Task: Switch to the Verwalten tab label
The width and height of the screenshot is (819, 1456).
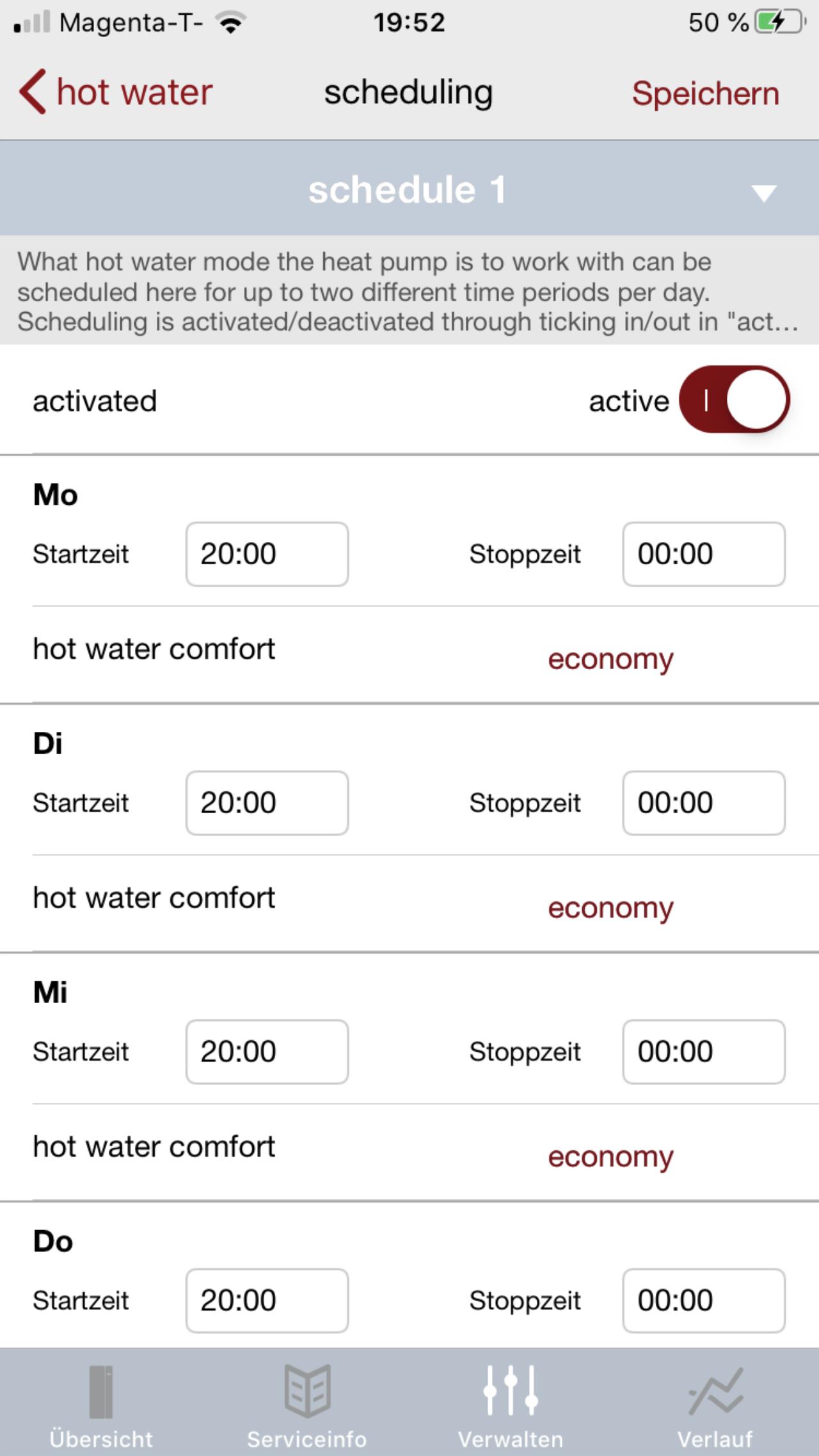Action: click(x=511, y=1439)
